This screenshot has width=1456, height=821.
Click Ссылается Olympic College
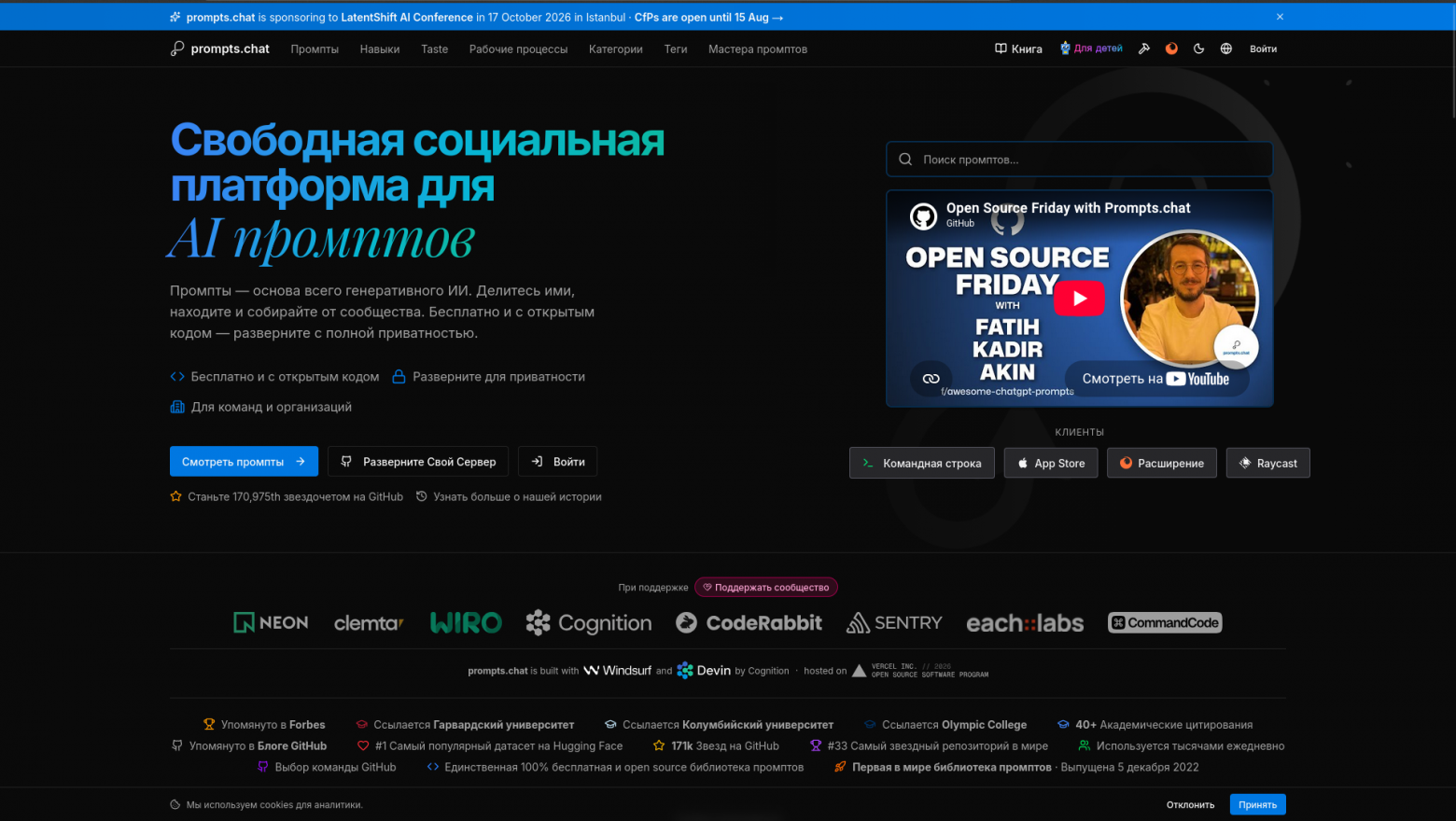(x=945, y=725)
